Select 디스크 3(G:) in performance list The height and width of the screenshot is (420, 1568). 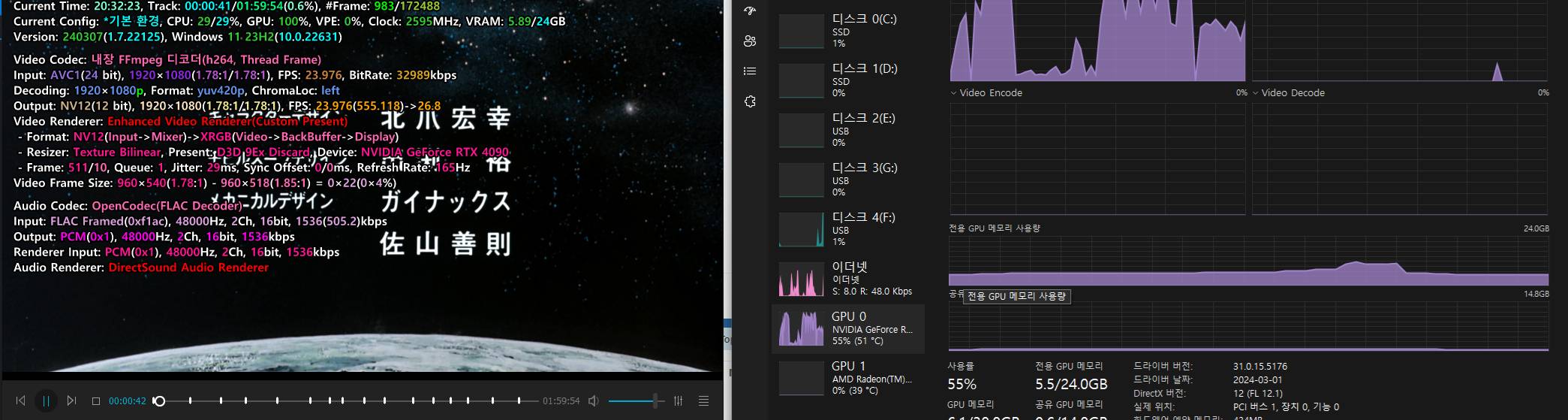(x=848, y=180)
